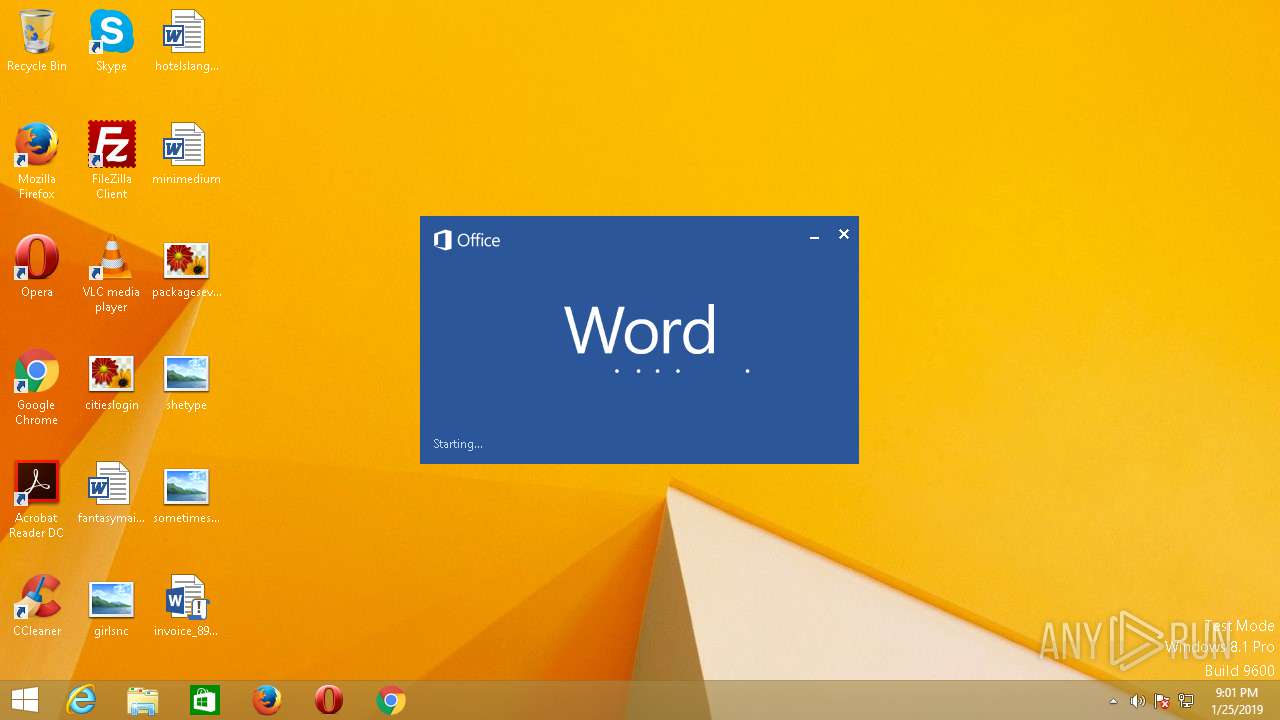
Task: Select the fantasymai Word document icon
Action: (111, 493)
